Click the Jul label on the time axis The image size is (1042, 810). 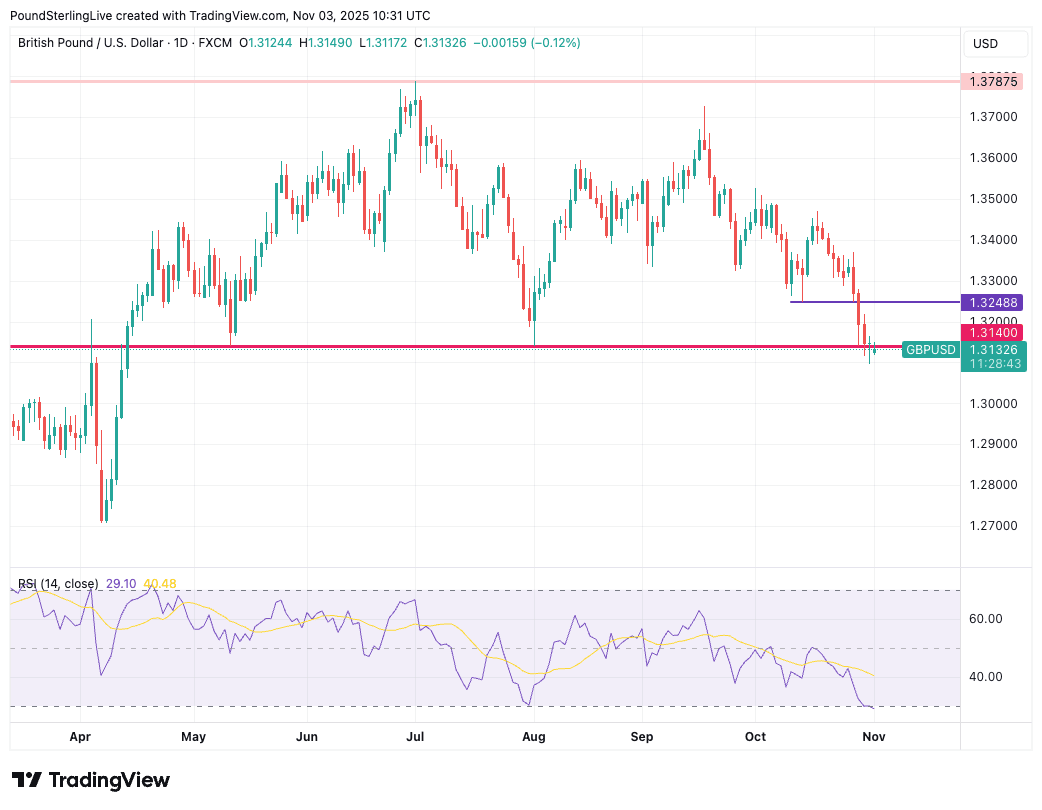click(x=415, y=737)
